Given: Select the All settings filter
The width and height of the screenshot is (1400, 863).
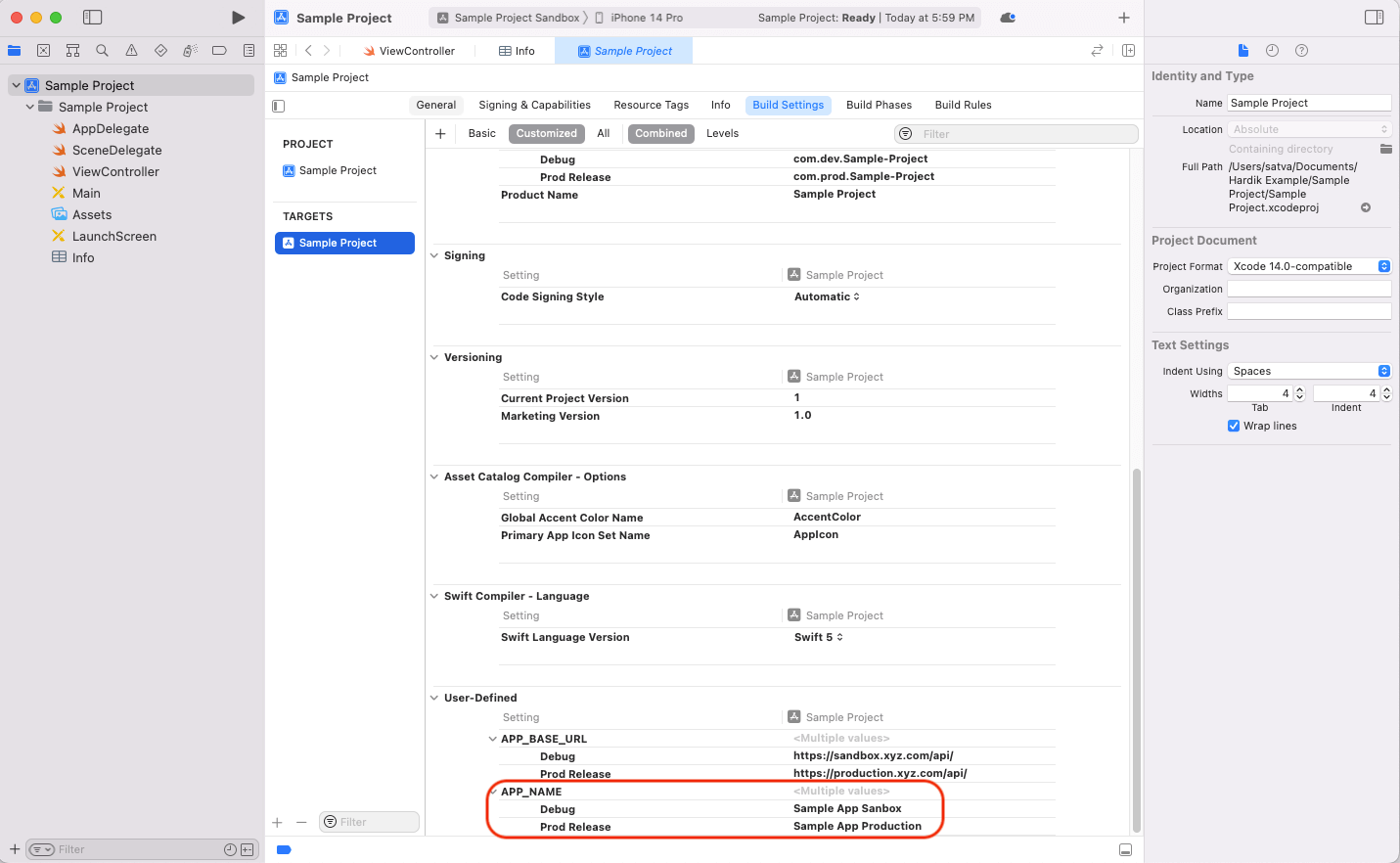Looking at the screenshot, I should tap(604, 134).
